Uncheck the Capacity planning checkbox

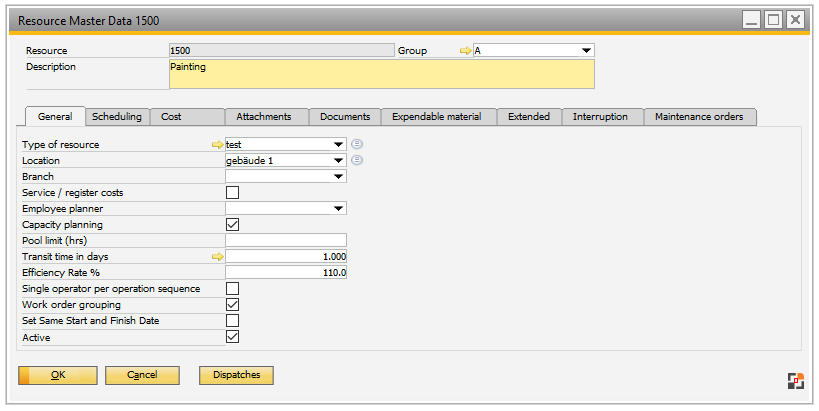pos(233,225)
